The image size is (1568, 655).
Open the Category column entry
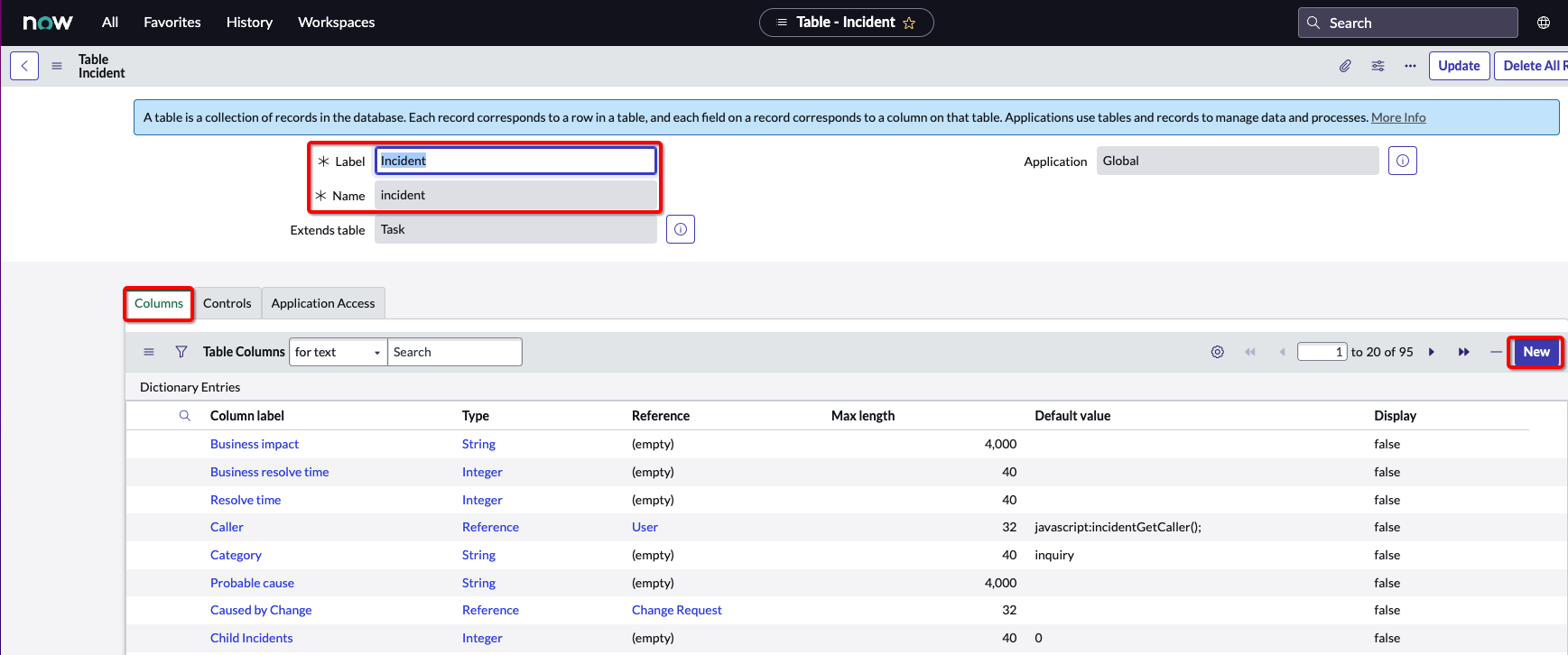[236, 555]
